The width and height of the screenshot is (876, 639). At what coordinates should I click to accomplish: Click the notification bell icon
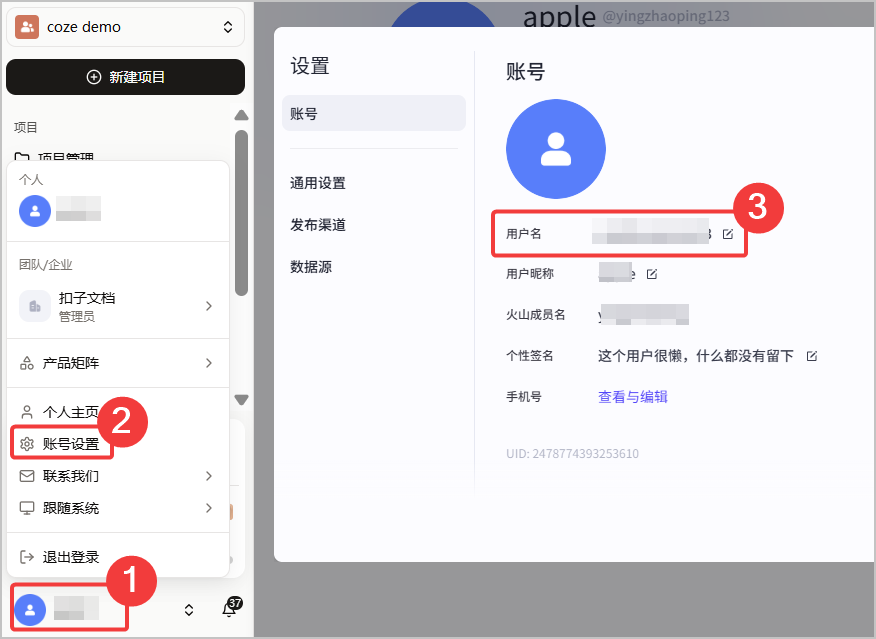[229, 609]
